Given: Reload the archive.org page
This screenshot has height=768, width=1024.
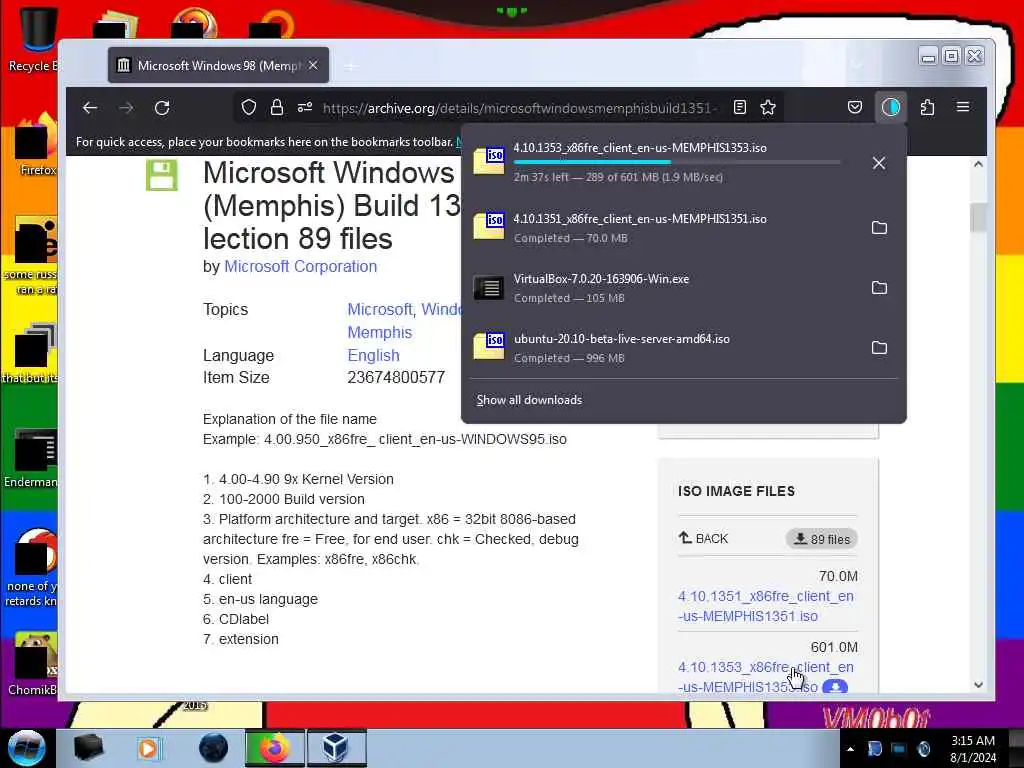Looking at the screenshot, I should (162, 108).
